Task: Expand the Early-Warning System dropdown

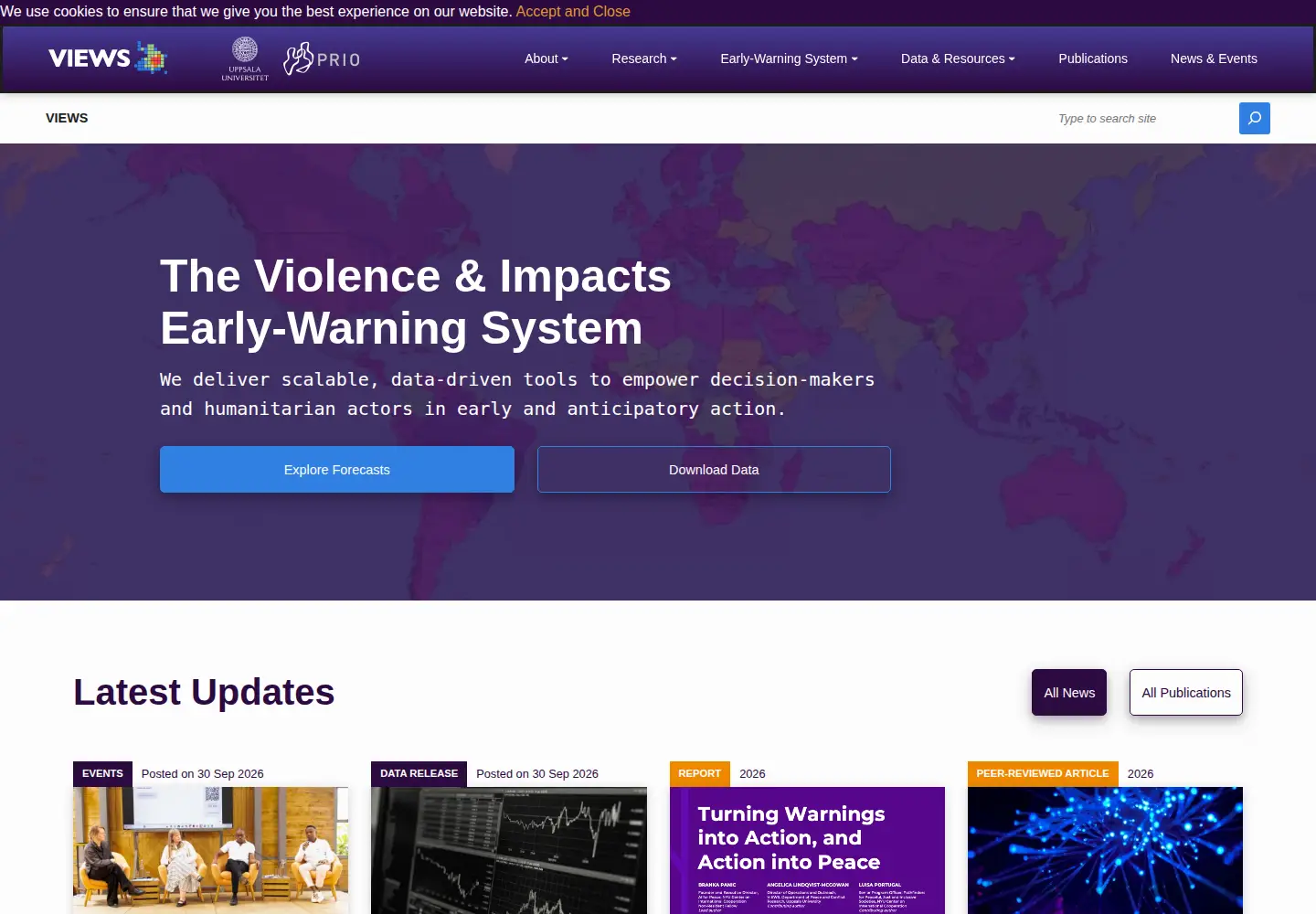Action: (x=789, y=58)
